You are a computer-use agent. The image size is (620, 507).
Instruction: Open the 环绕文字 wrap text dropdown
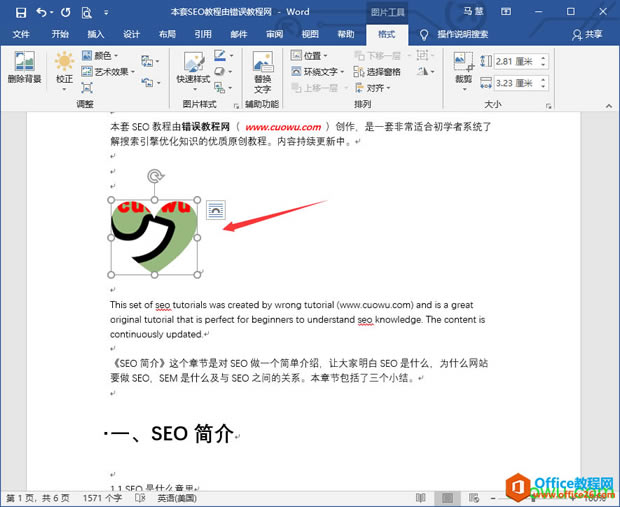coord(318,72)
